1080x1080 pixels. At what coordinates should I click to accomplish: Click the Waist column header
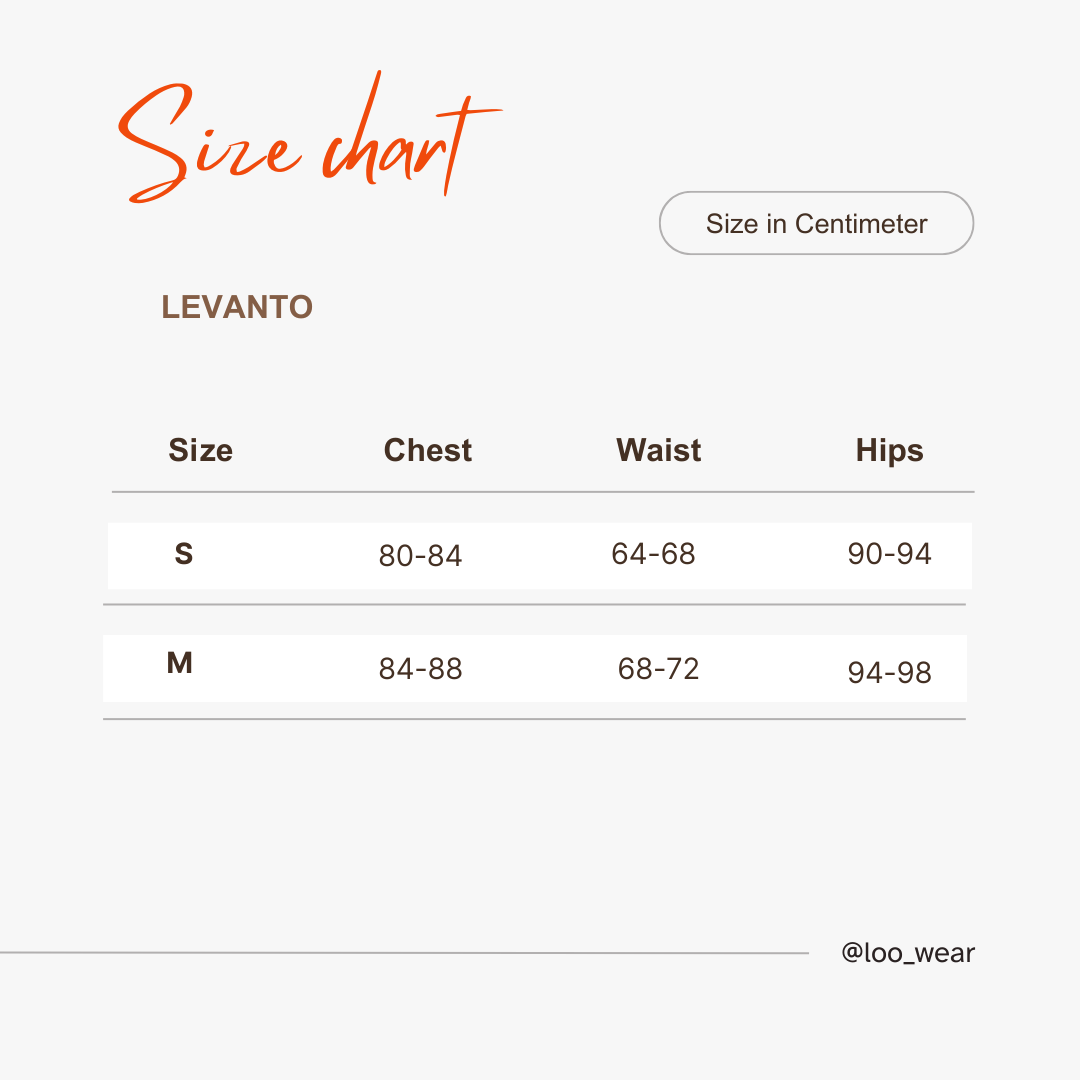tap(658, 450)
